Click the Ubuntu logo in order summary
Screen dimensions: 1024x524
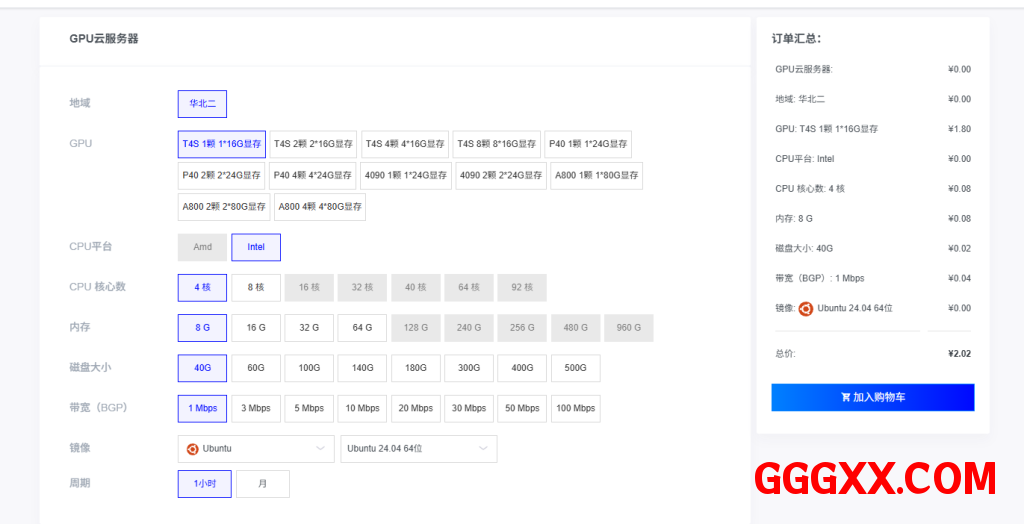pos(805,309)
